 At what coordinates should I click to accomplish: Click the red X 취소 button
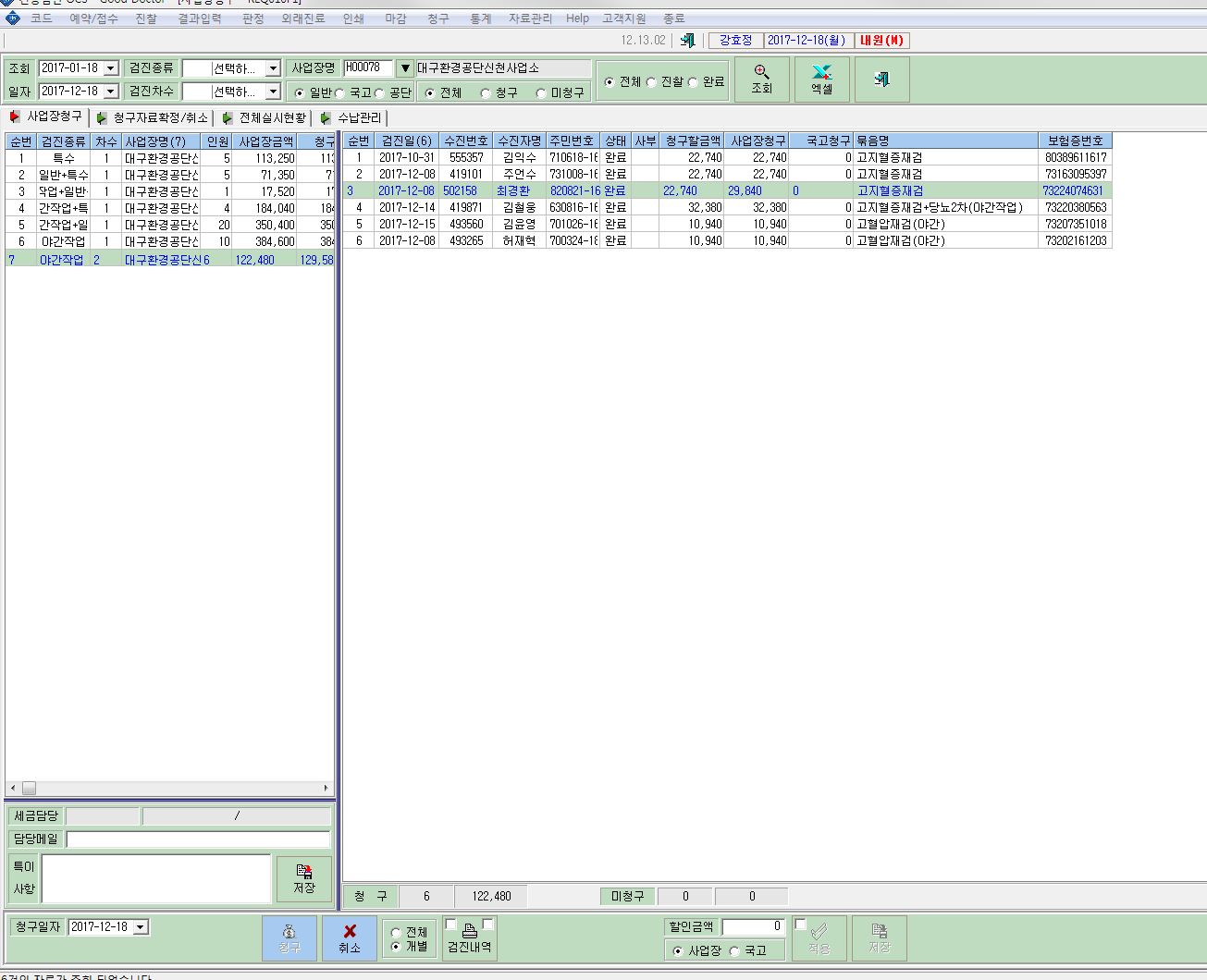coord(349,938)
